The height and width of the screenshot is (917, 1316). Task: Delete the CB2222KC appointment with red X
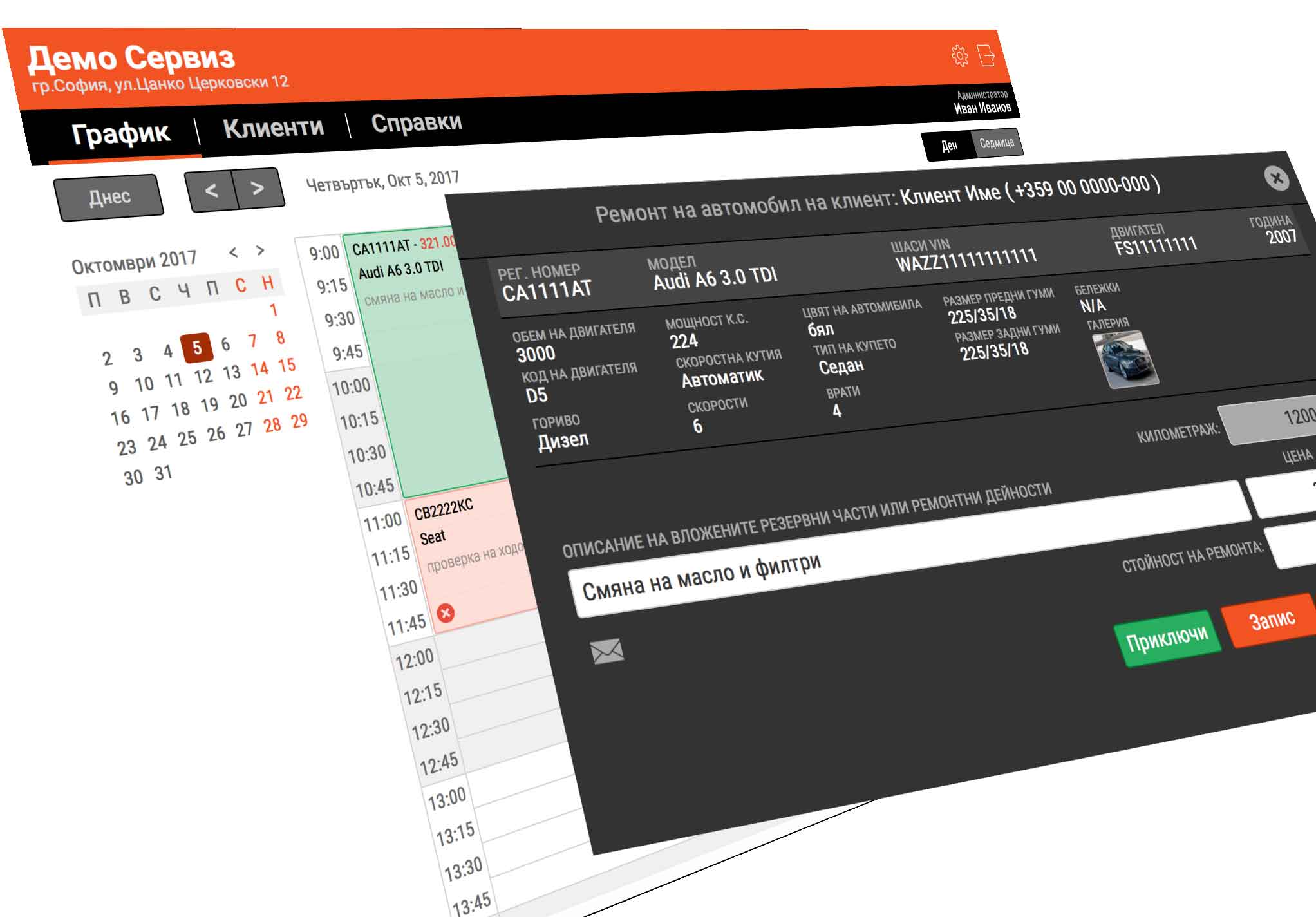pyautogui.click(x=446, y=612)
